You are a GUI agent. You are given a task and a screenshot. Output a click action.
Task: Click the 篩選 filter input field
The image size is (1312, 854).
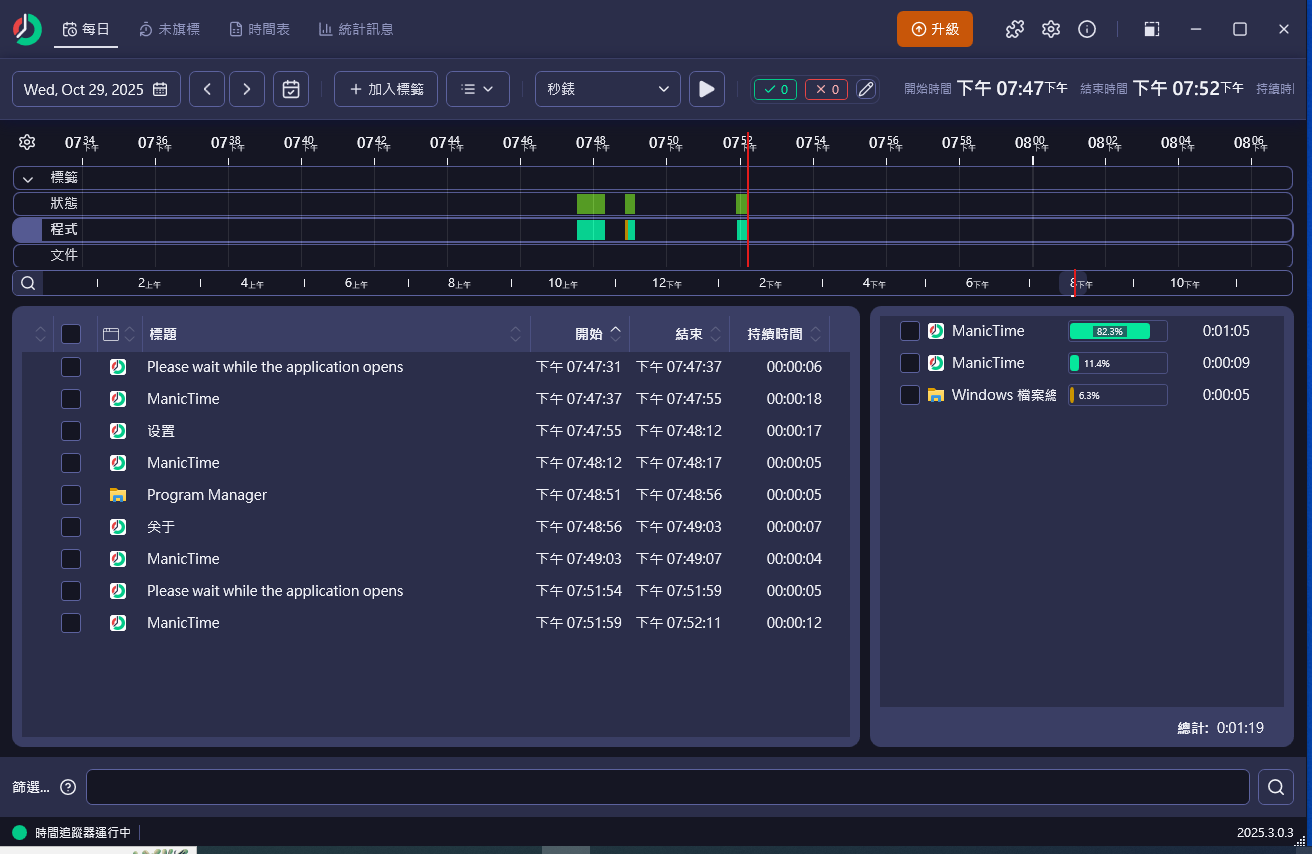coord(667,787)
